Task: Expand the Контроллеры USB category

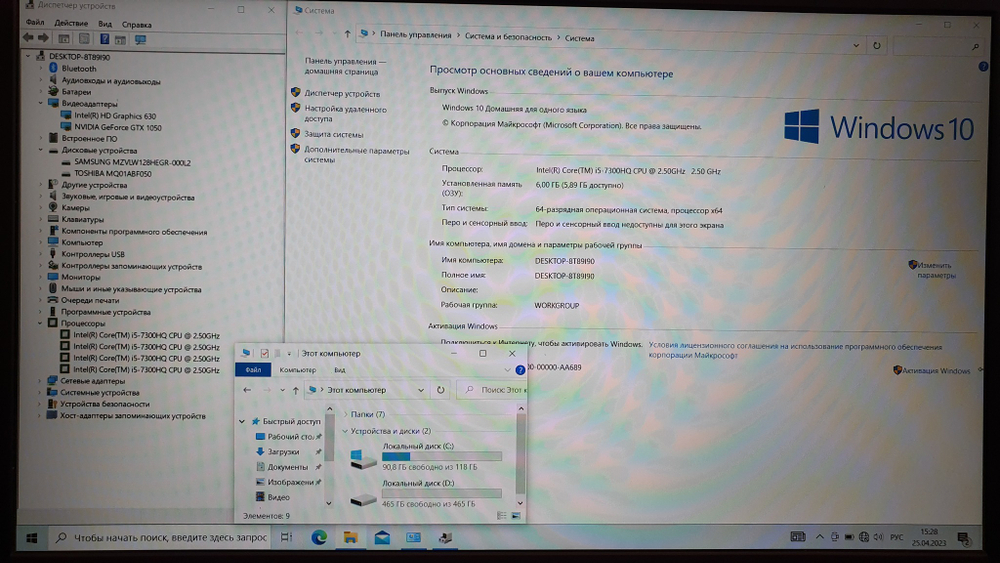Action: 40,254
